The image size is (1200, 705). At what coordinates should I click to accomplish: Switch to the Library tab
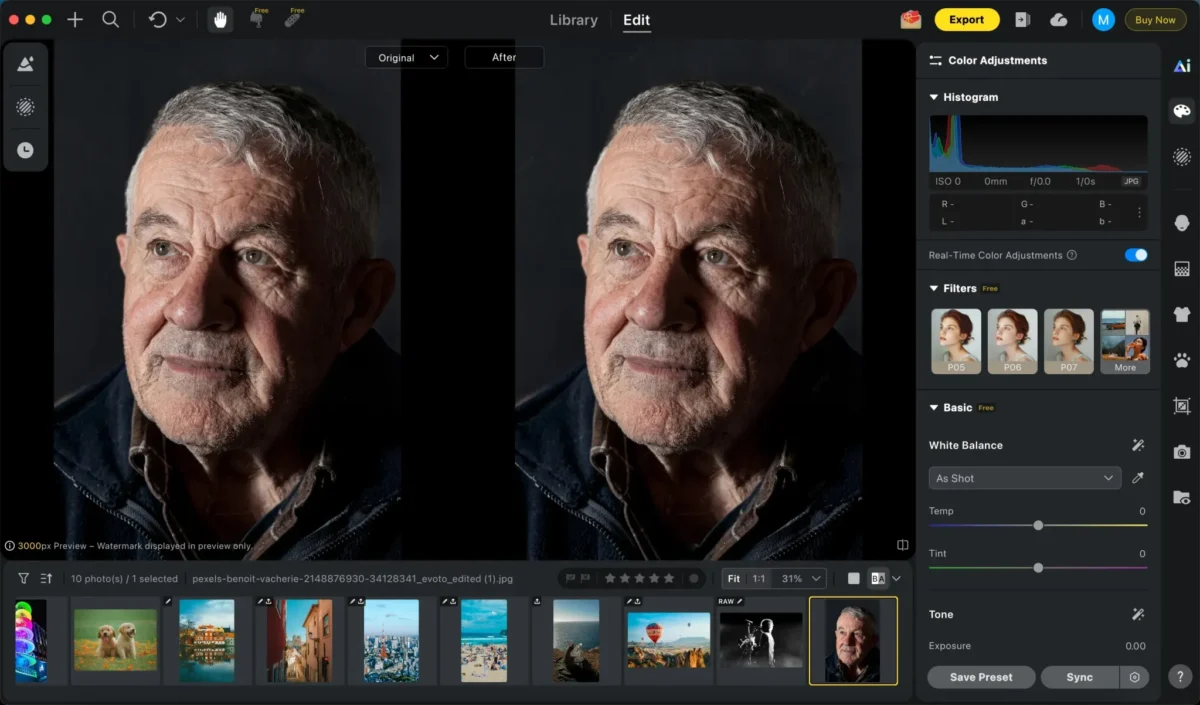[x=573, y=20]
